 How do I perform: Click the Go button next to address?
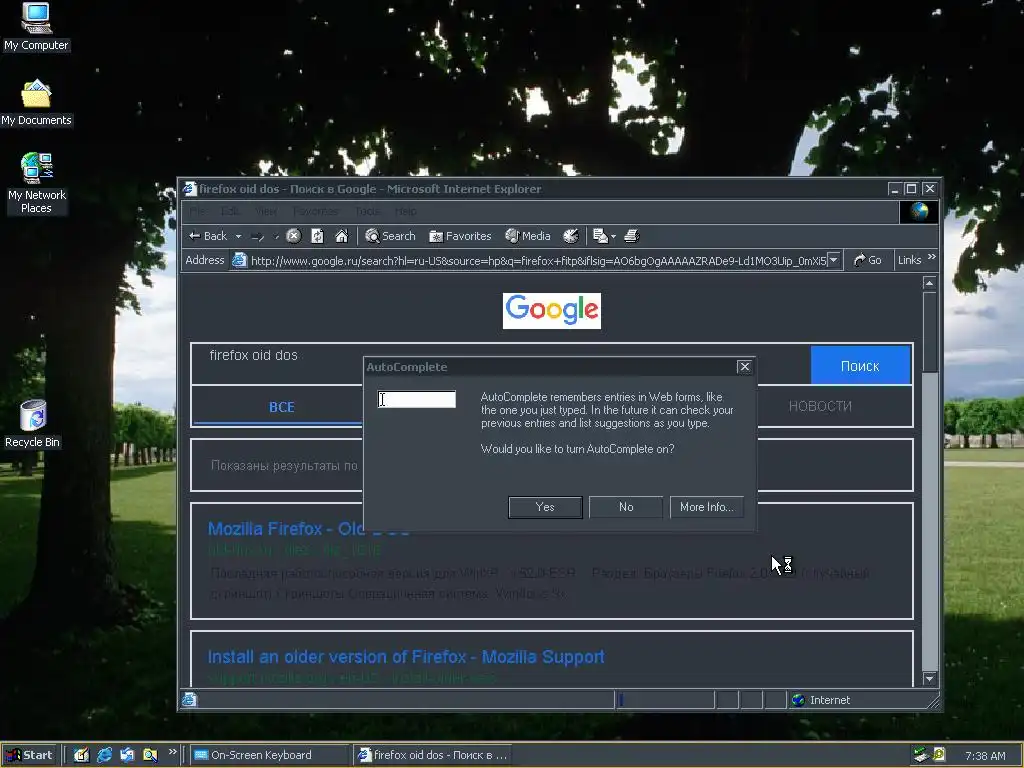(x=868, y=260)
